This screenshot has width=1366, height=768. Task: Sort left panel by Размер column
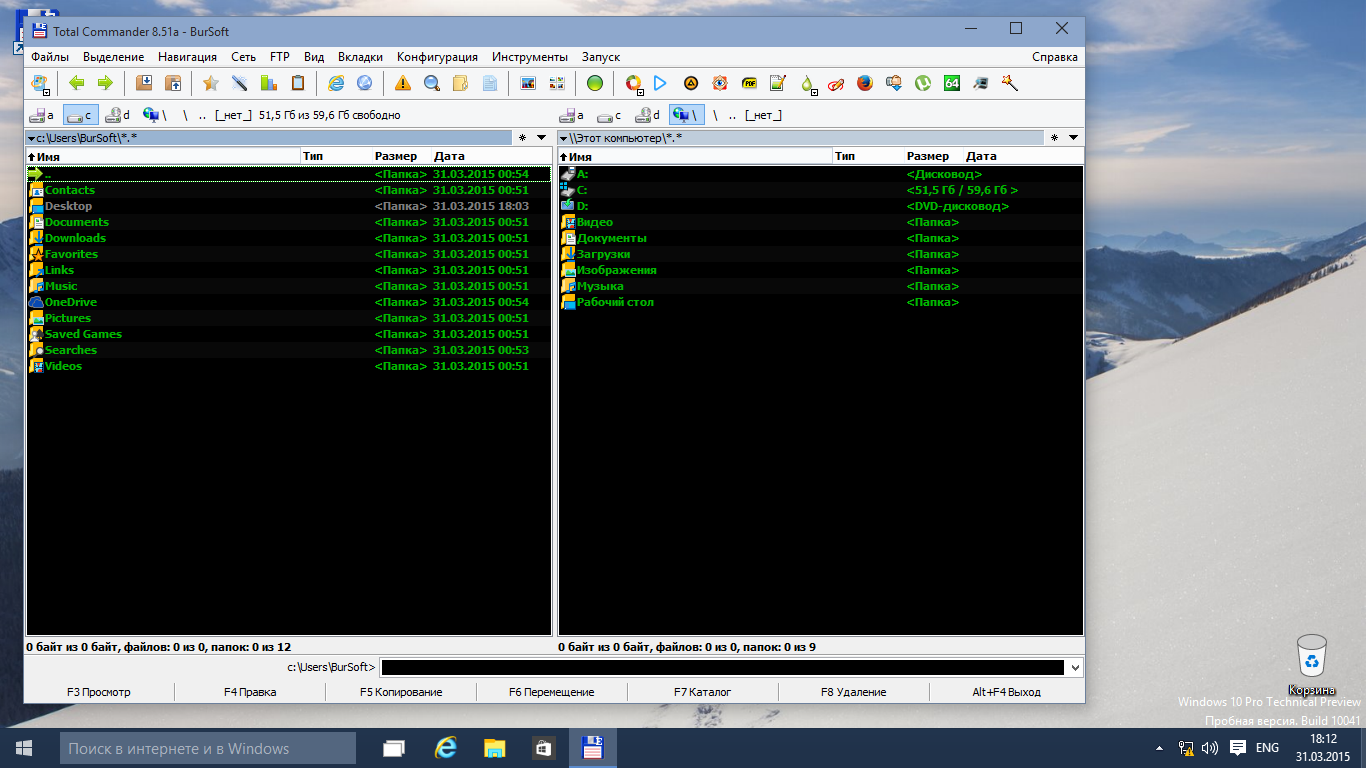tap(401, 156)
